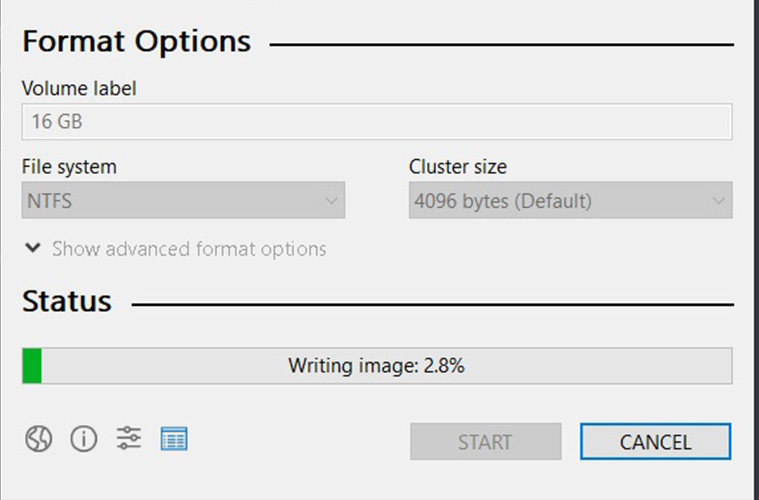This screenshot has width=759, height=500.
Task: Click the Writing image percentage text
Action: click(x=376, y=366)
